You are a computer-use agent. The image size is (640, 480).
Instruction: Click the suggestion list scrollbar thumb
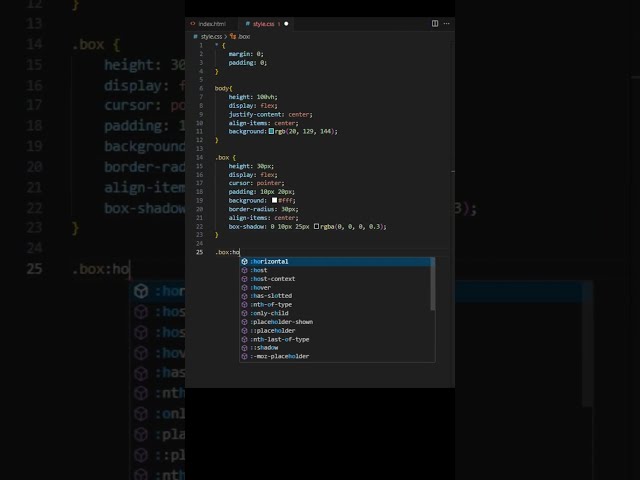point(433,284)
